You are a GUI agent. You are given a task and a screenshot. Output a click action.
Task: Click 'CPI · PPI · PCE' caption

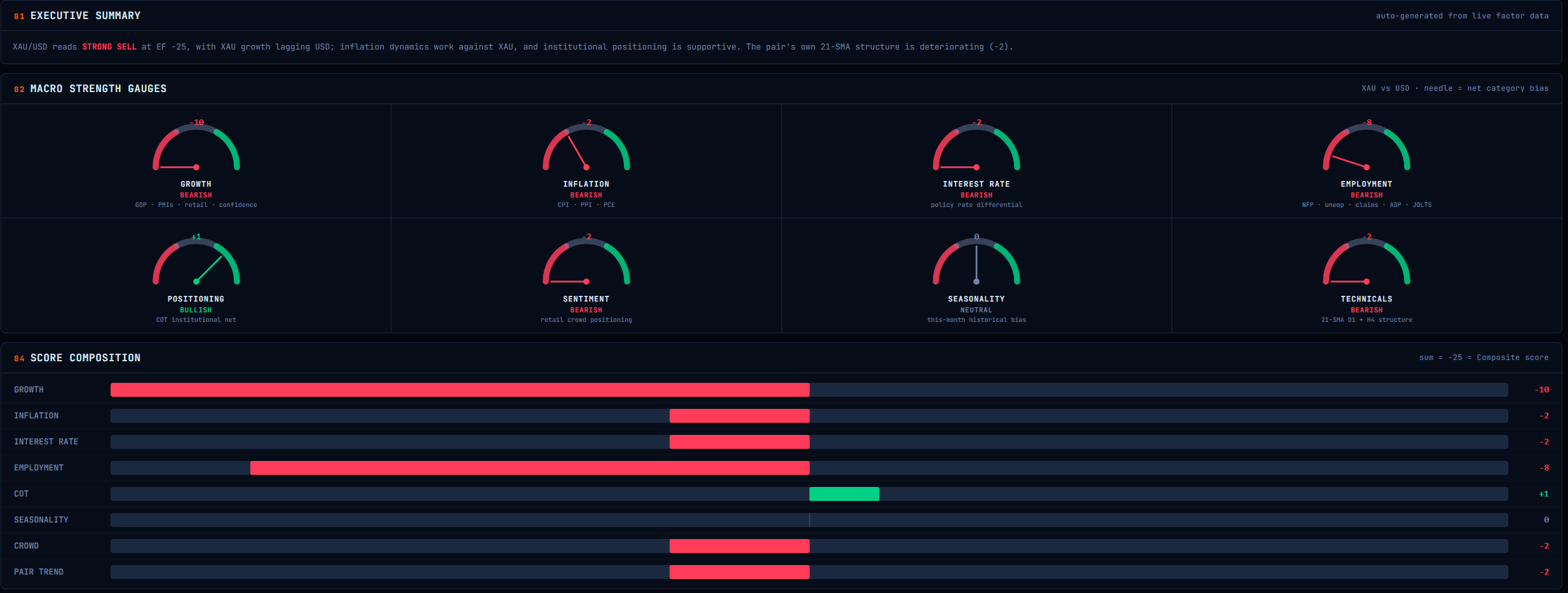tap(586, 205)
